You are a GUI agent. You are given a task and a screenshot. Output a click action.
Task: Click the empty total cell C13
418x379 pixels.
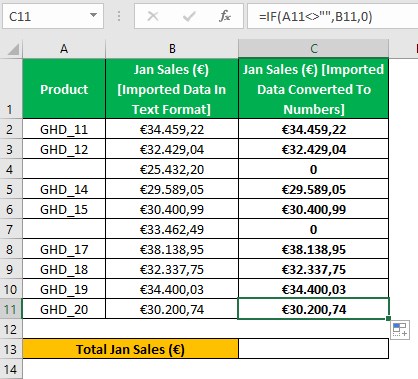(314, 349)
